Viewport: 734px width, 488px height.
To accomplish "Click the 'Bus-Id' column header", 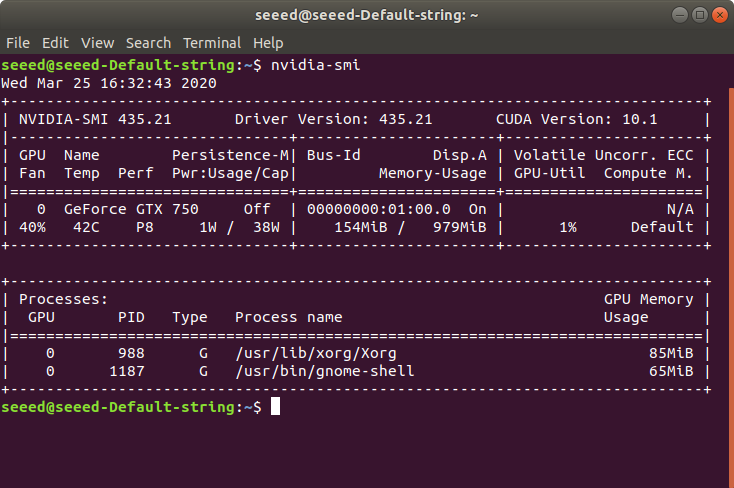I will coord(333,155).
